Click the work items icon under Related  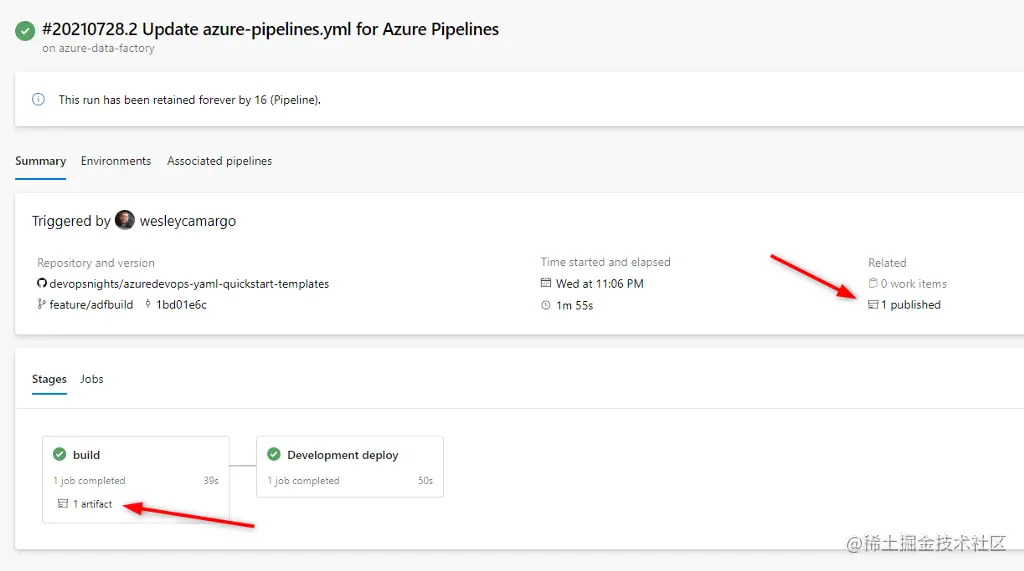(x=873, y=283)
